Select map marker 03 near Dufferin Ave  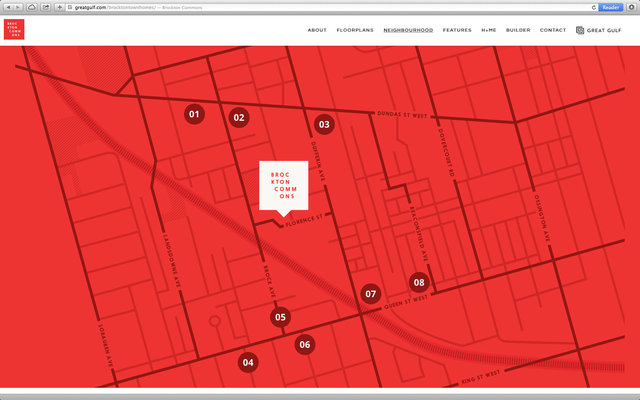pyautogui.click(x=324, y=124)
